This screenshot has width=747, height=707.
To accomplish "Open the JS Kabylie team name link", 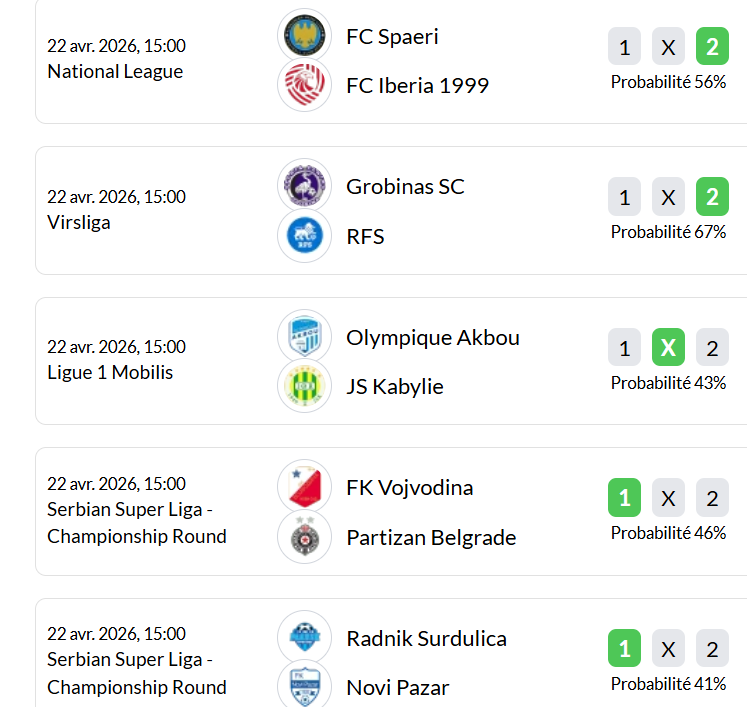I will pos(394,387).
